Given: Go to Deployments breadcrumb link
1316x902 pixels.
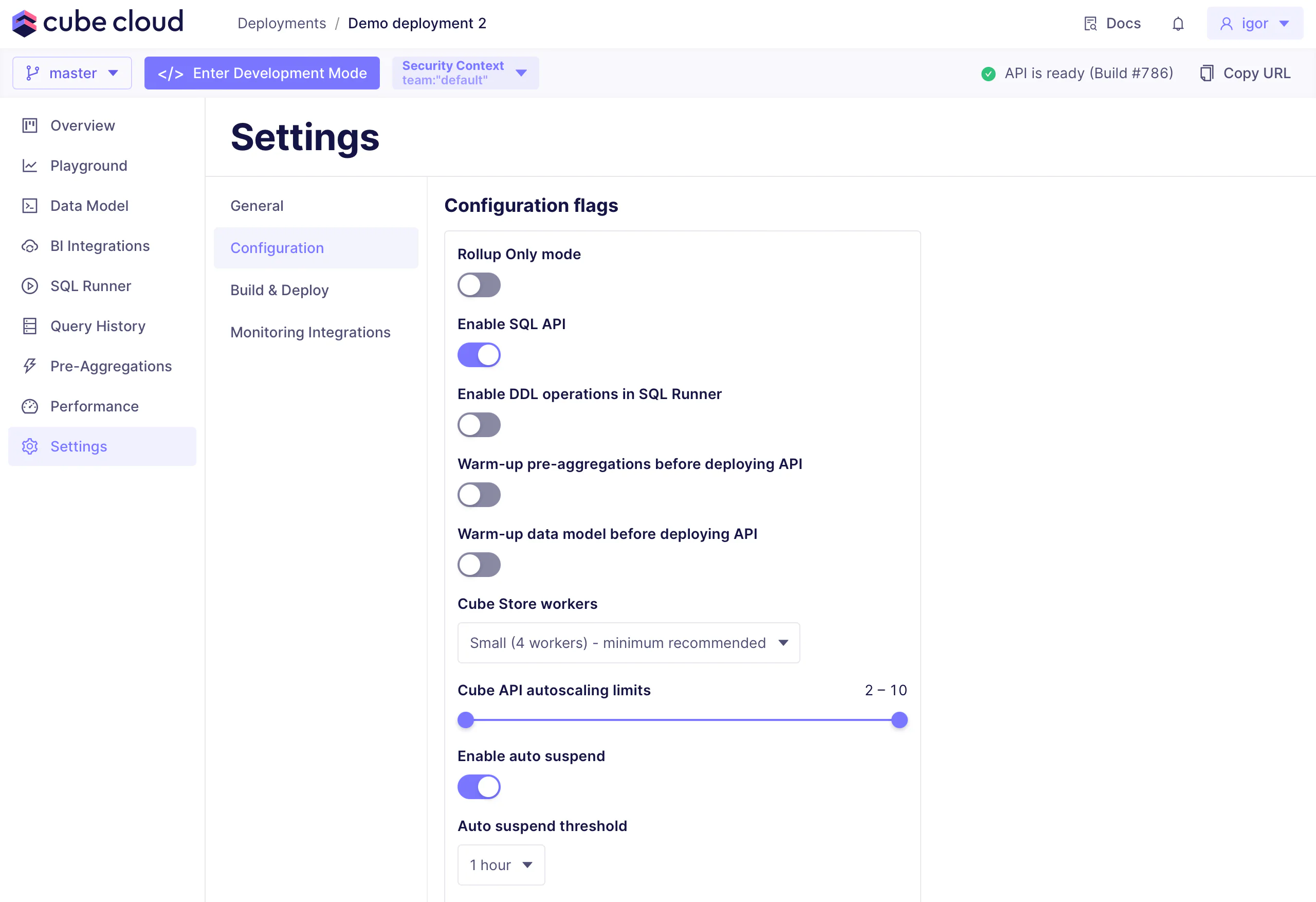Looking at the screenshot, I should (x=281, y=23).
